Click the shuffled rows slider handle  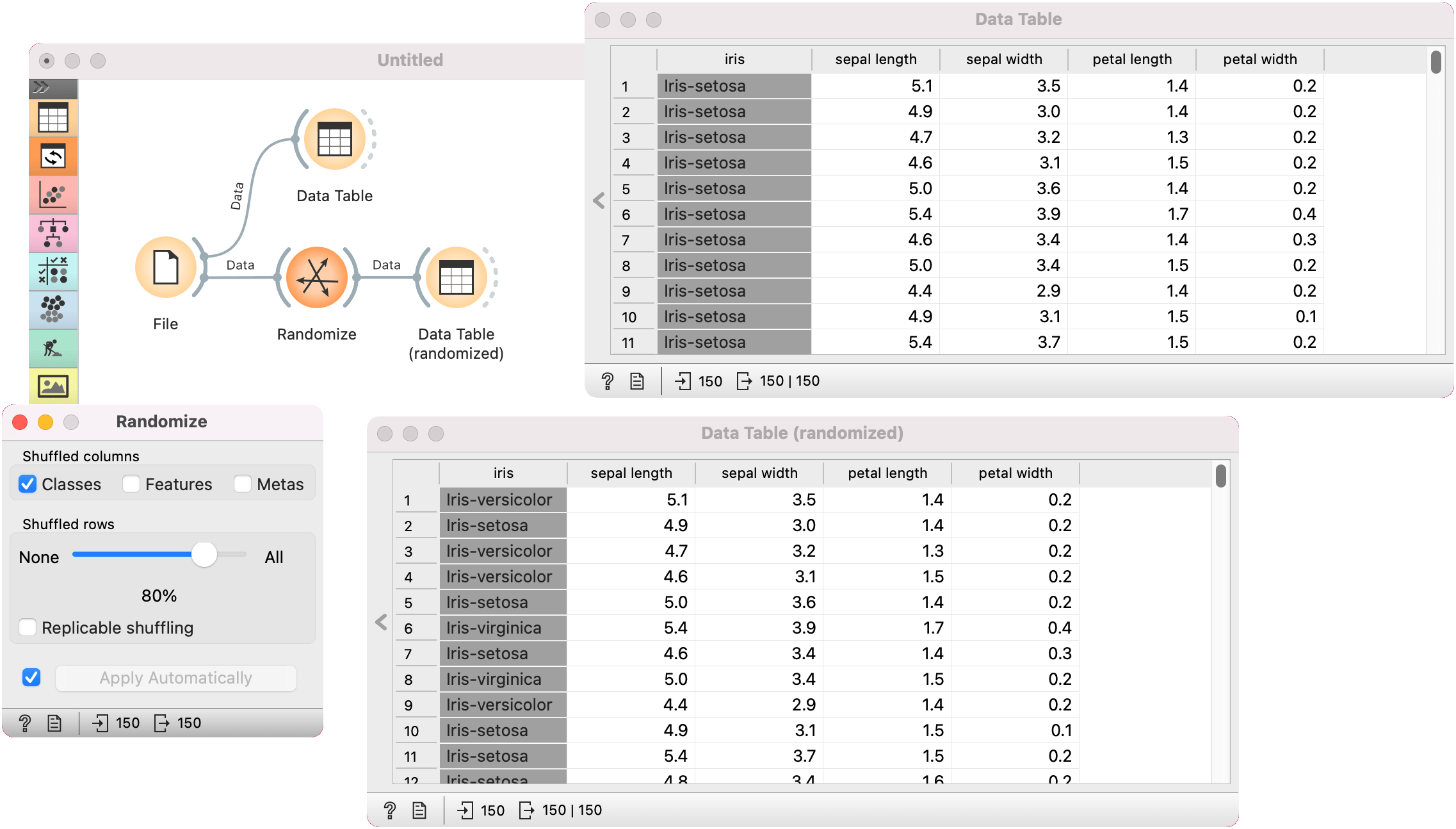point(204,555)
